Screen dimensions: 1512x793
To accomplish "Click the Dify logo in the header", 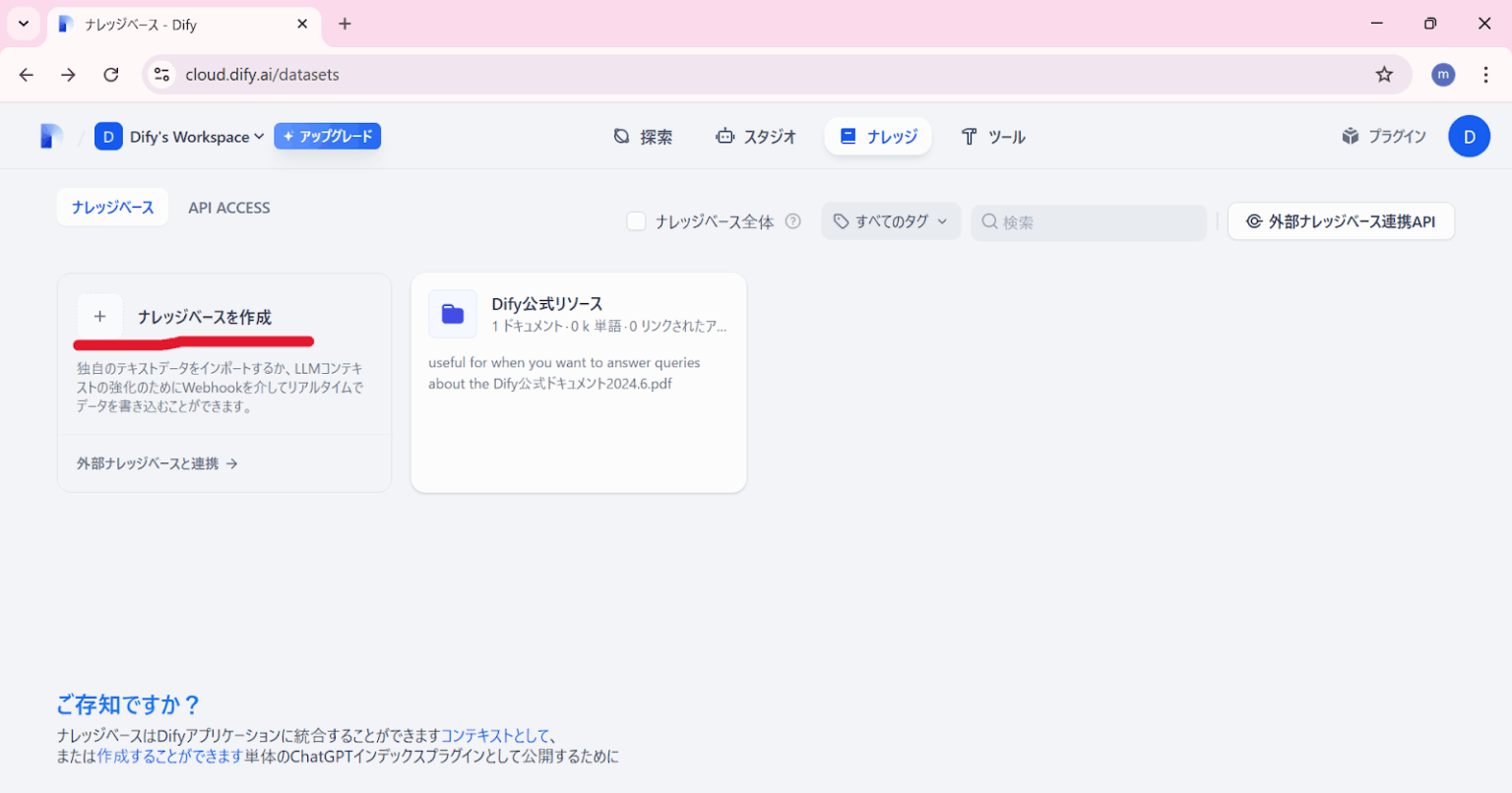I will click(x=49, y=136).
